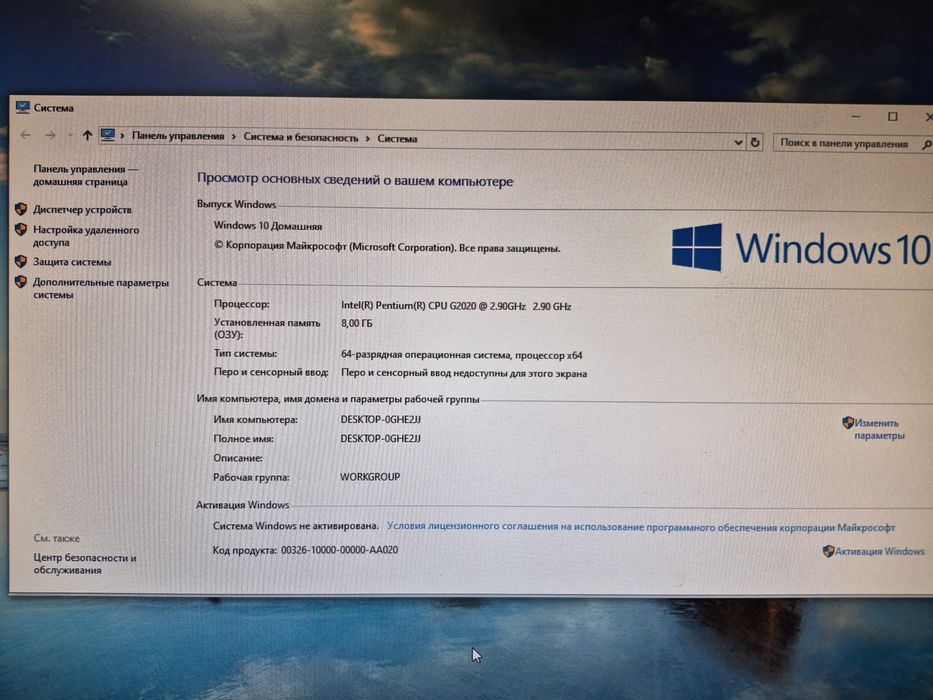Go up one level arrow
933x700 pixels.
87,135
